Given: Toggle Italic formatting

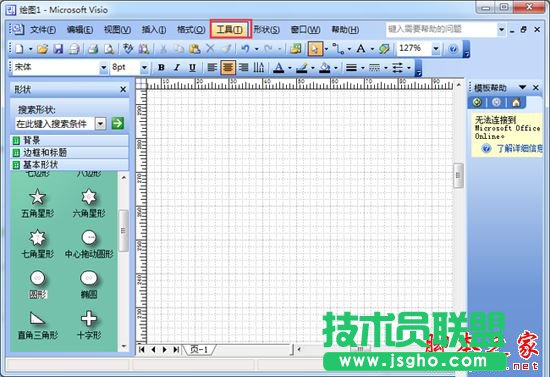Looking at the screenshot, I should tap(177, 67).
